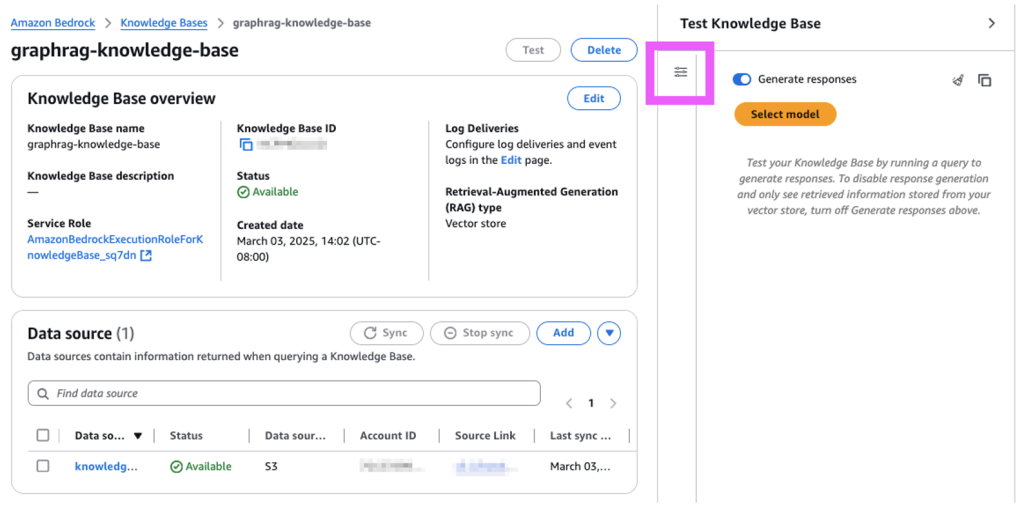Copy the Knowledge Base ID using its icon
The image size is (1024, 515).
click(x=245, y=145)
